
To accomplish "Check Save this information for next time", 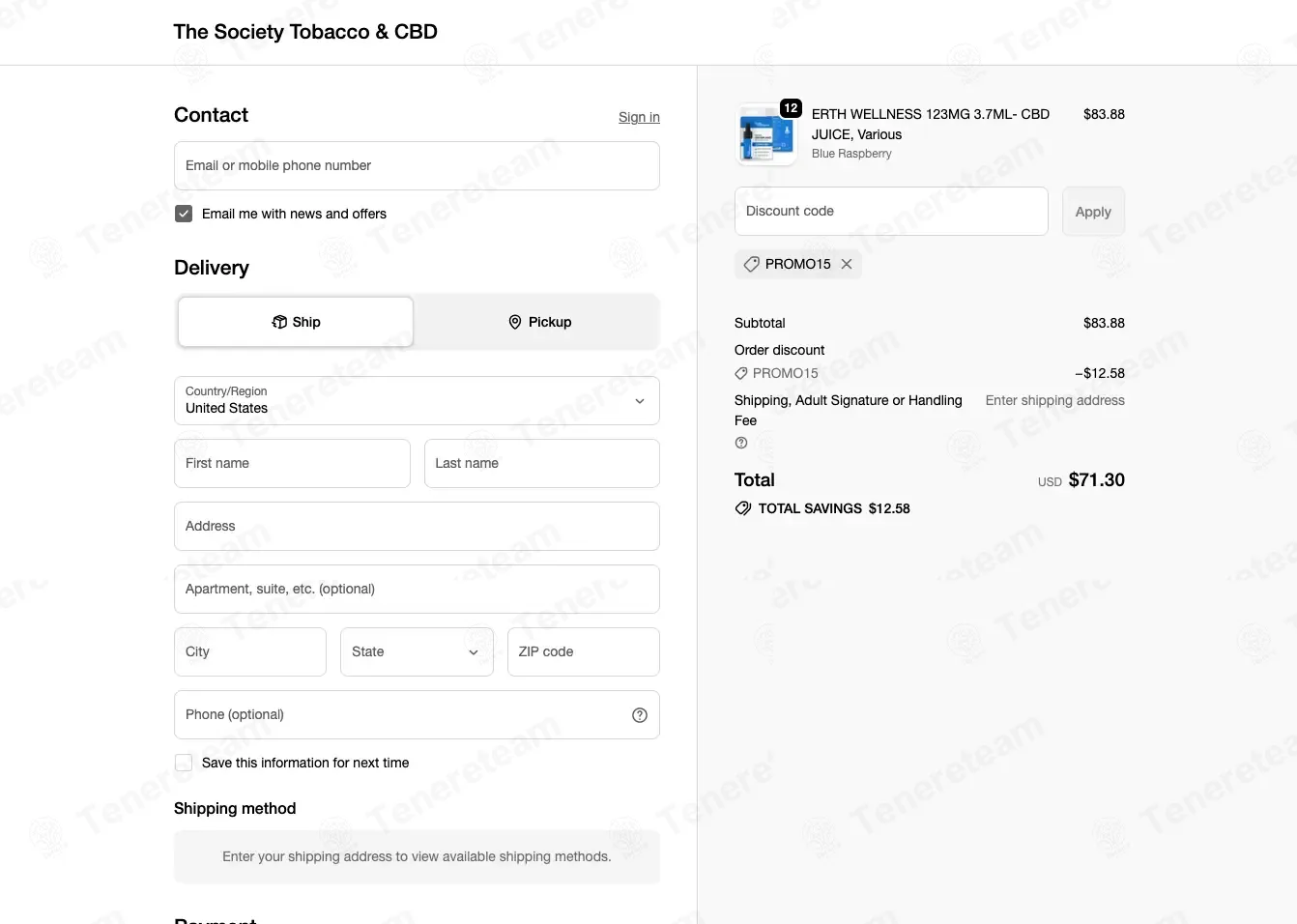I will click(x=184, y=763).
